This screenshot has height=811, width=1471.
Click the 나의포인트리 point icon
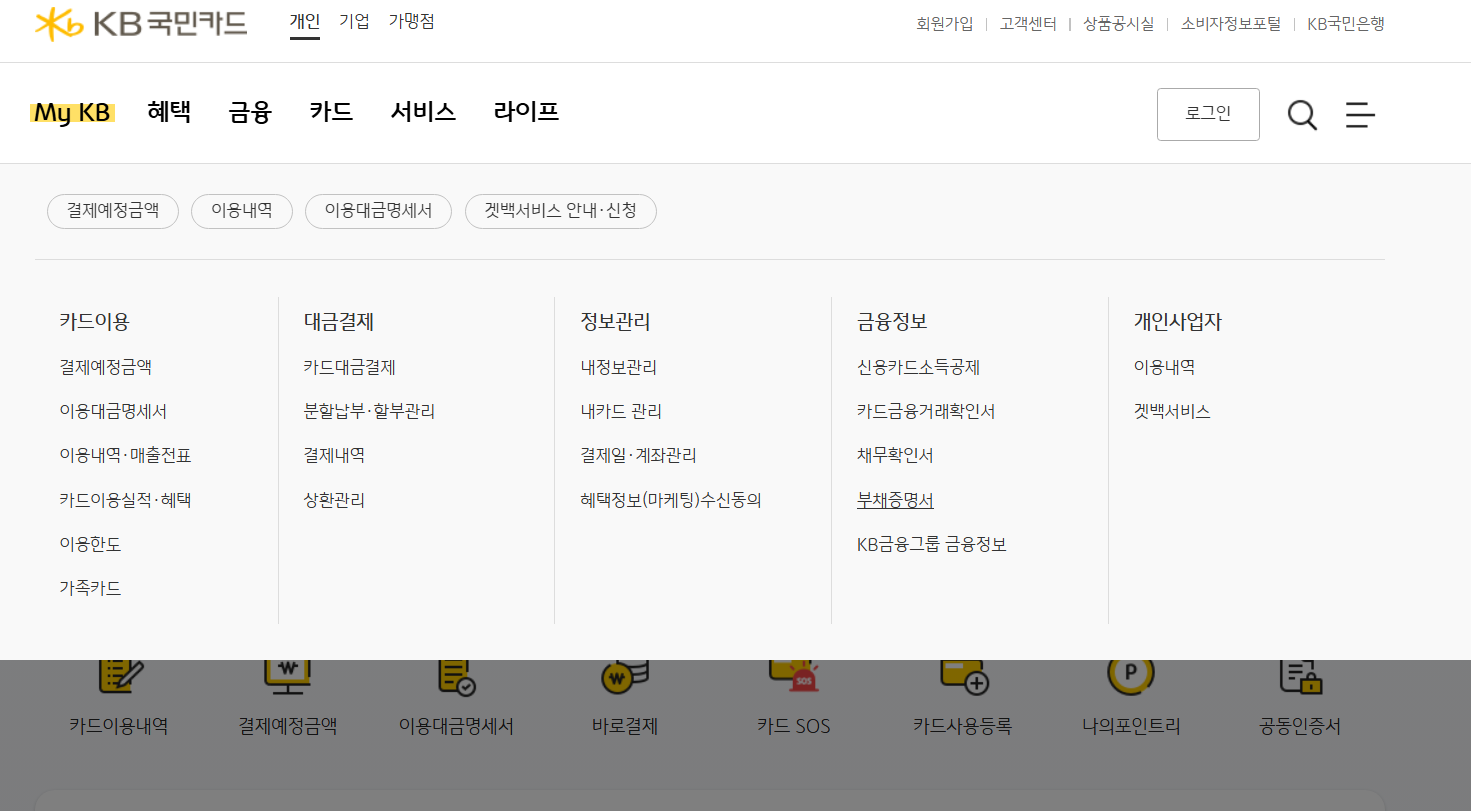[1131, 678]
